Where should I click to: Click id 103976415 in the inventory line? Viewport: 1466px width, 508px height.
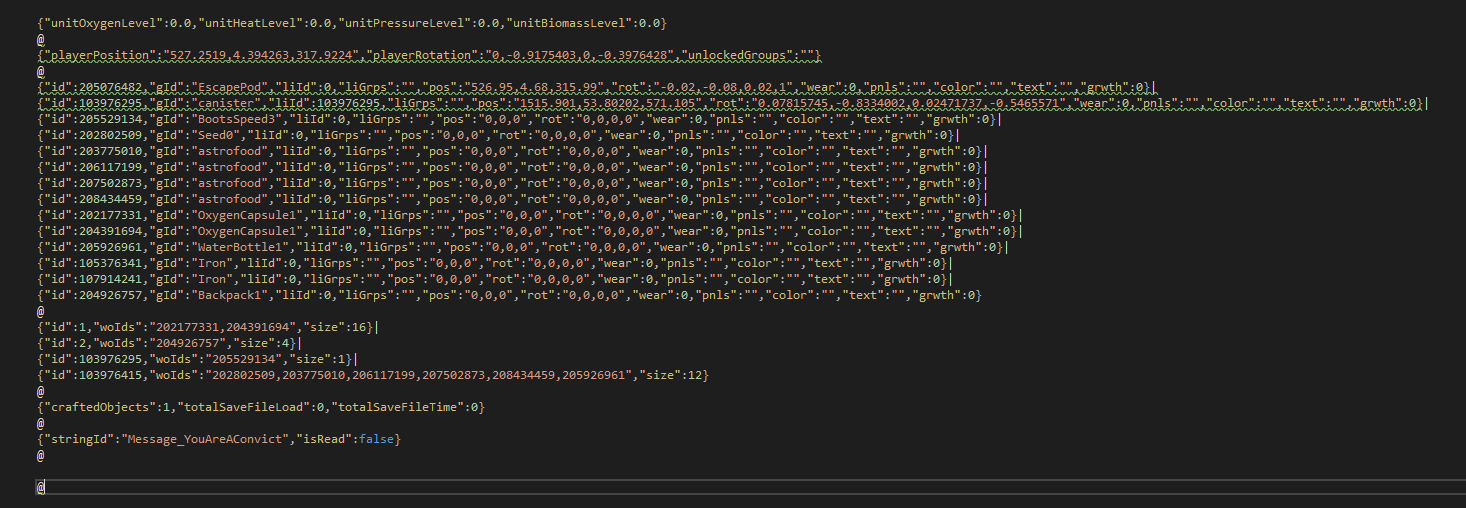point(111,374)
